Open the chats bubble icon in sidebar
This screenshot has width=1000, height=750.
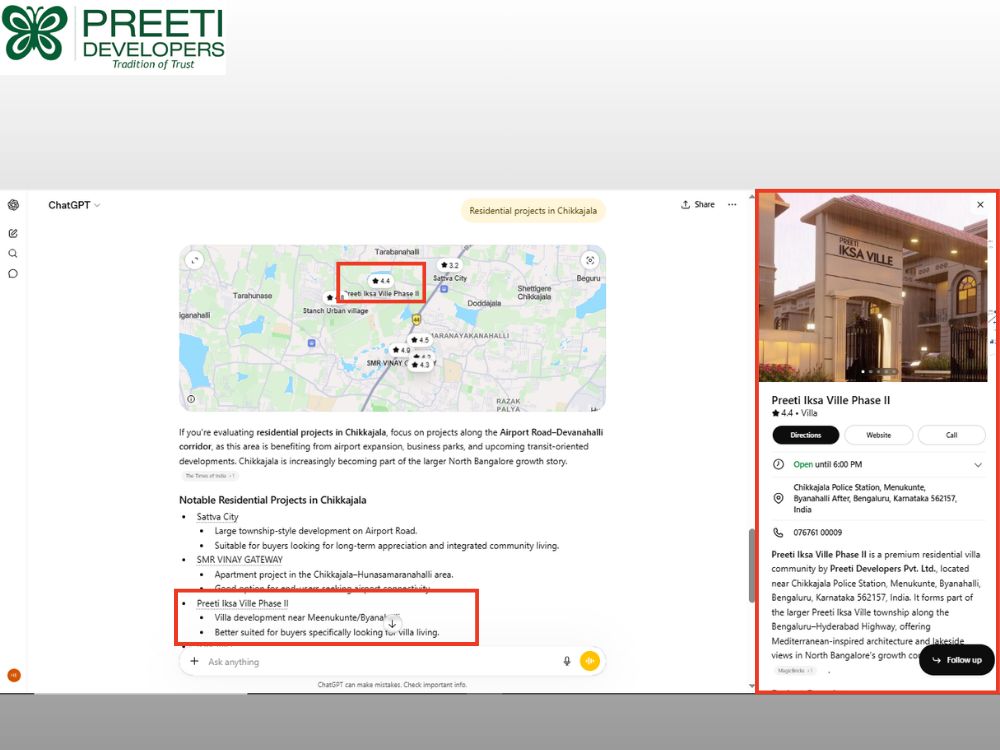click(x=13, y=274)
